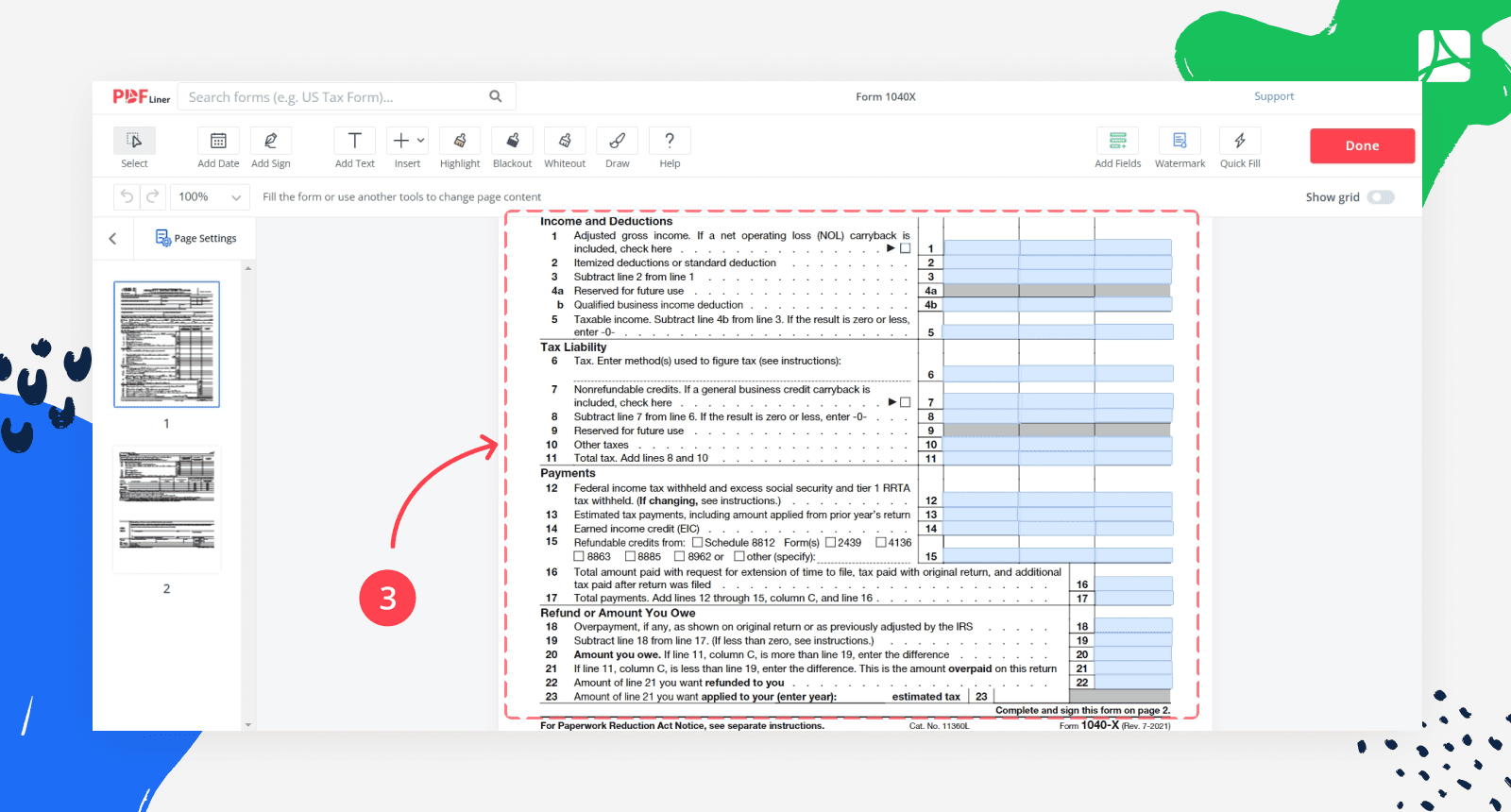Tick the net operating loss carryback checkbox
1511x812 pixels.
906,249
